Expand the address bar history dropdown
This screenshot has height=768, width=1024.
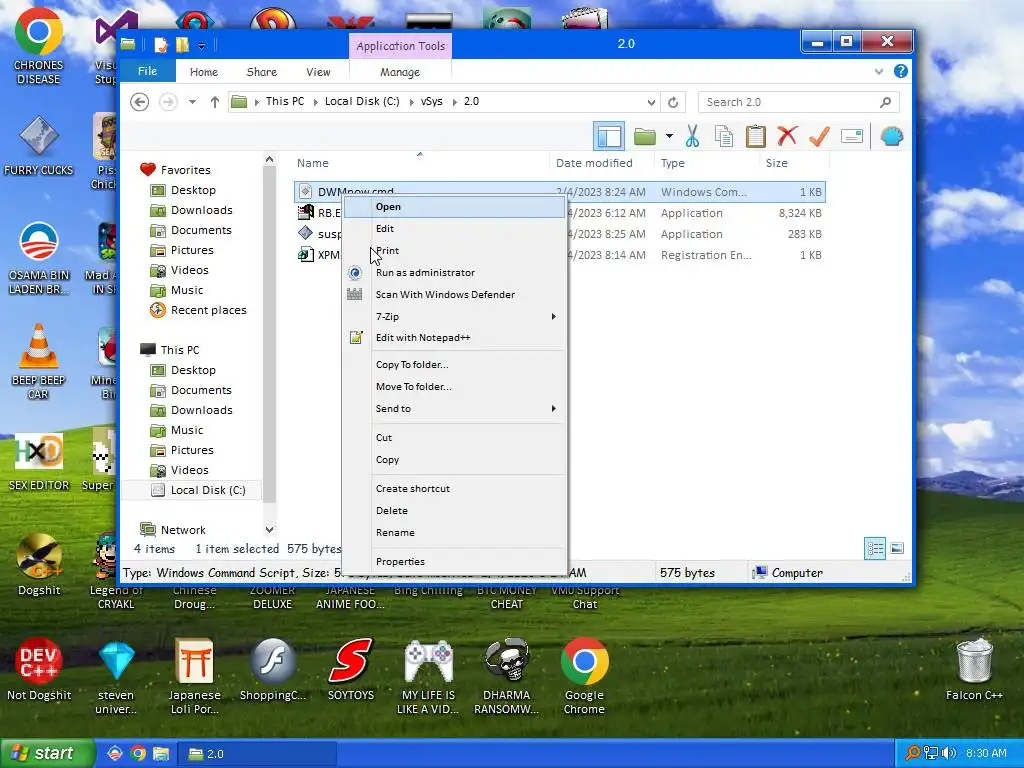[x=651, y=102]
